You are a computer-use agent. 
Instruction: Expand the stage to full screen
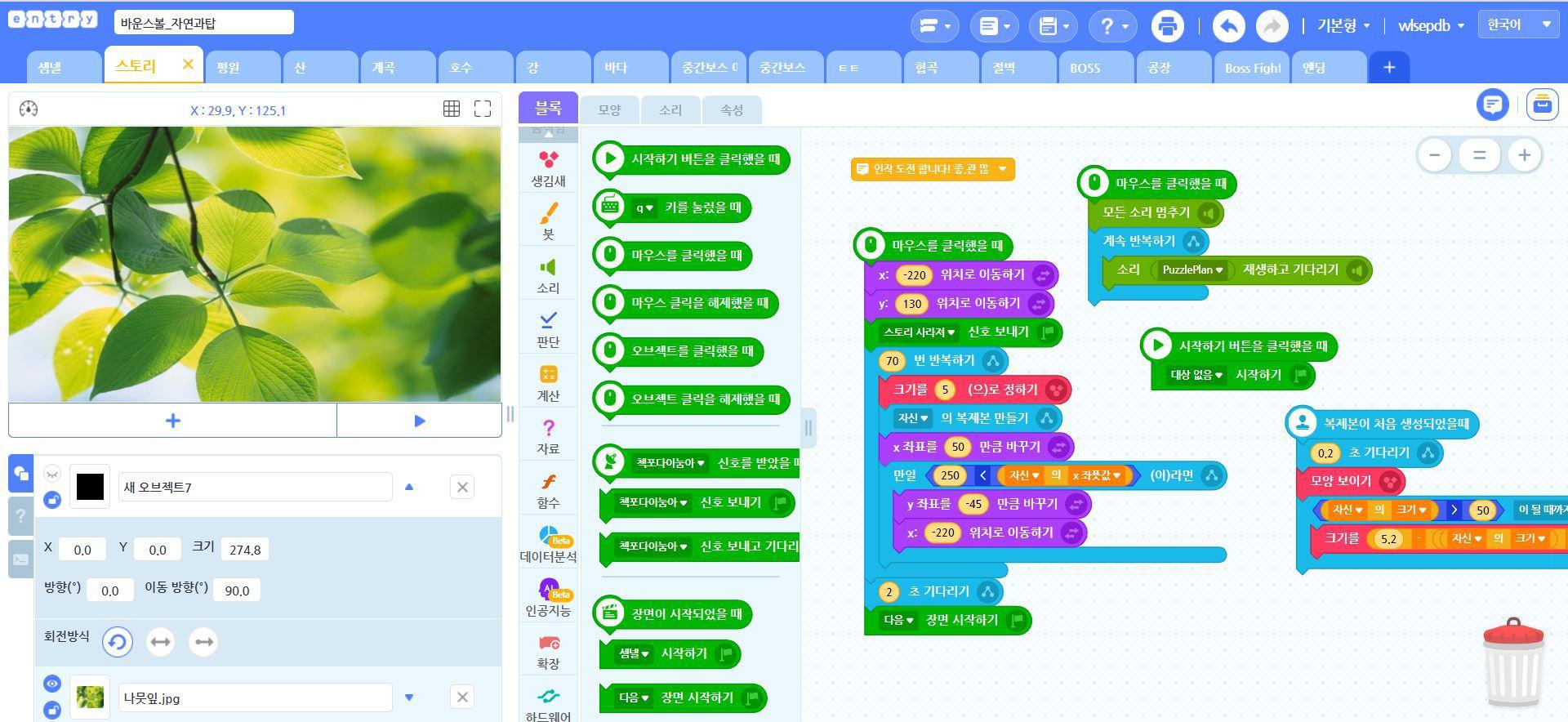tap(483, 109)
